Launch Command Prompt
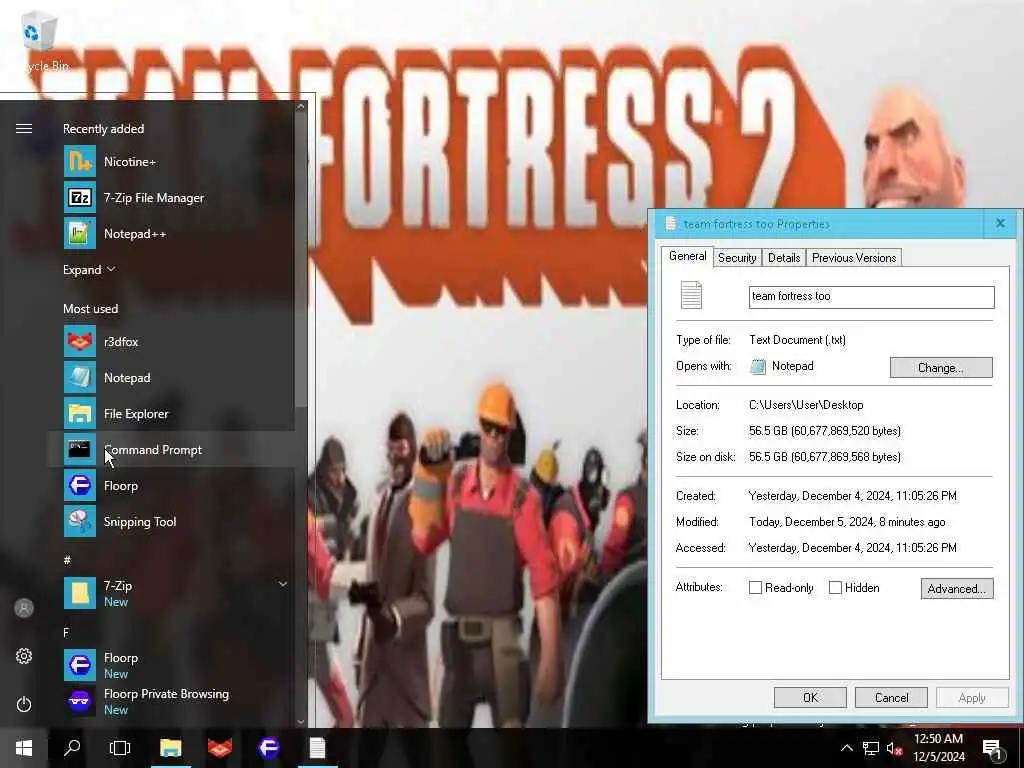 [171, 449]
